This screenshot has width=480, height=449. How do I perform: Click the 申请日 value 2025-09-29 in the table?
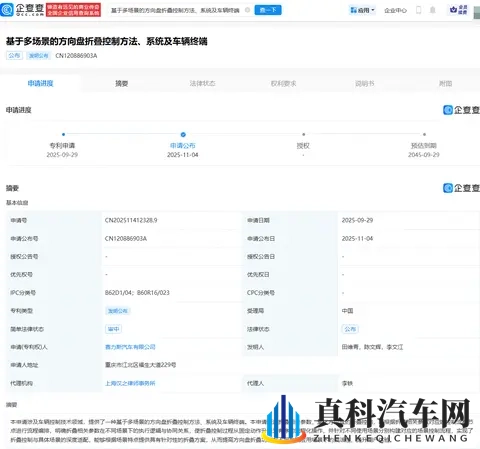pos(357,220)
